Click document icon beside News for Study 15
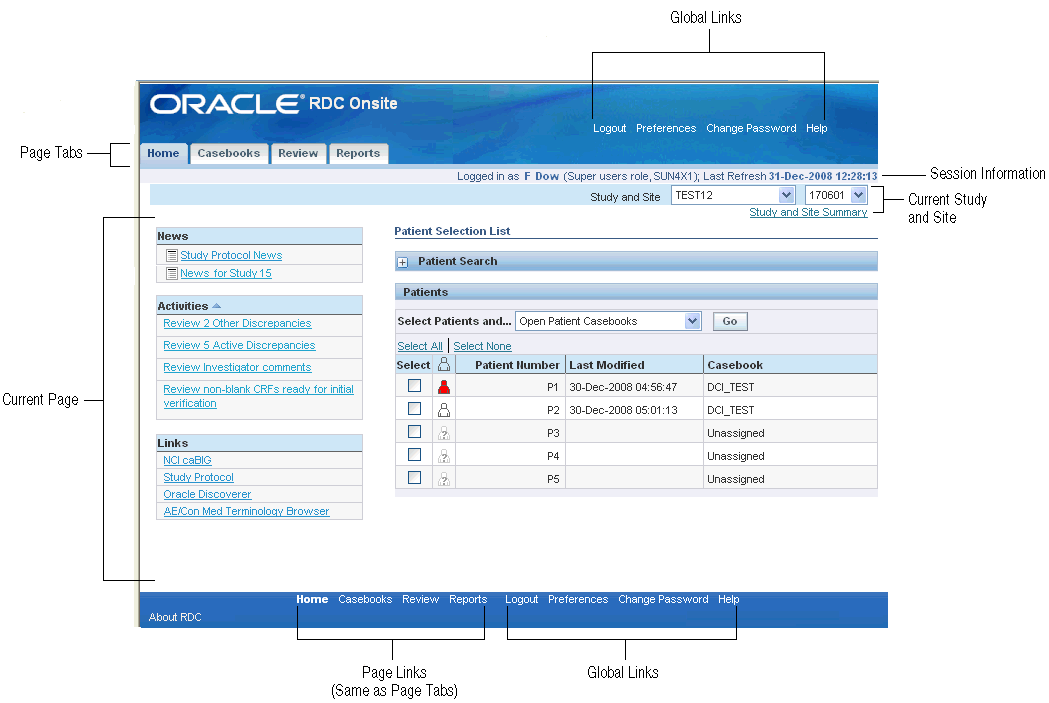Image resolution: width=1049 pixels, height=703 pixels. click(x=172, y=274)
